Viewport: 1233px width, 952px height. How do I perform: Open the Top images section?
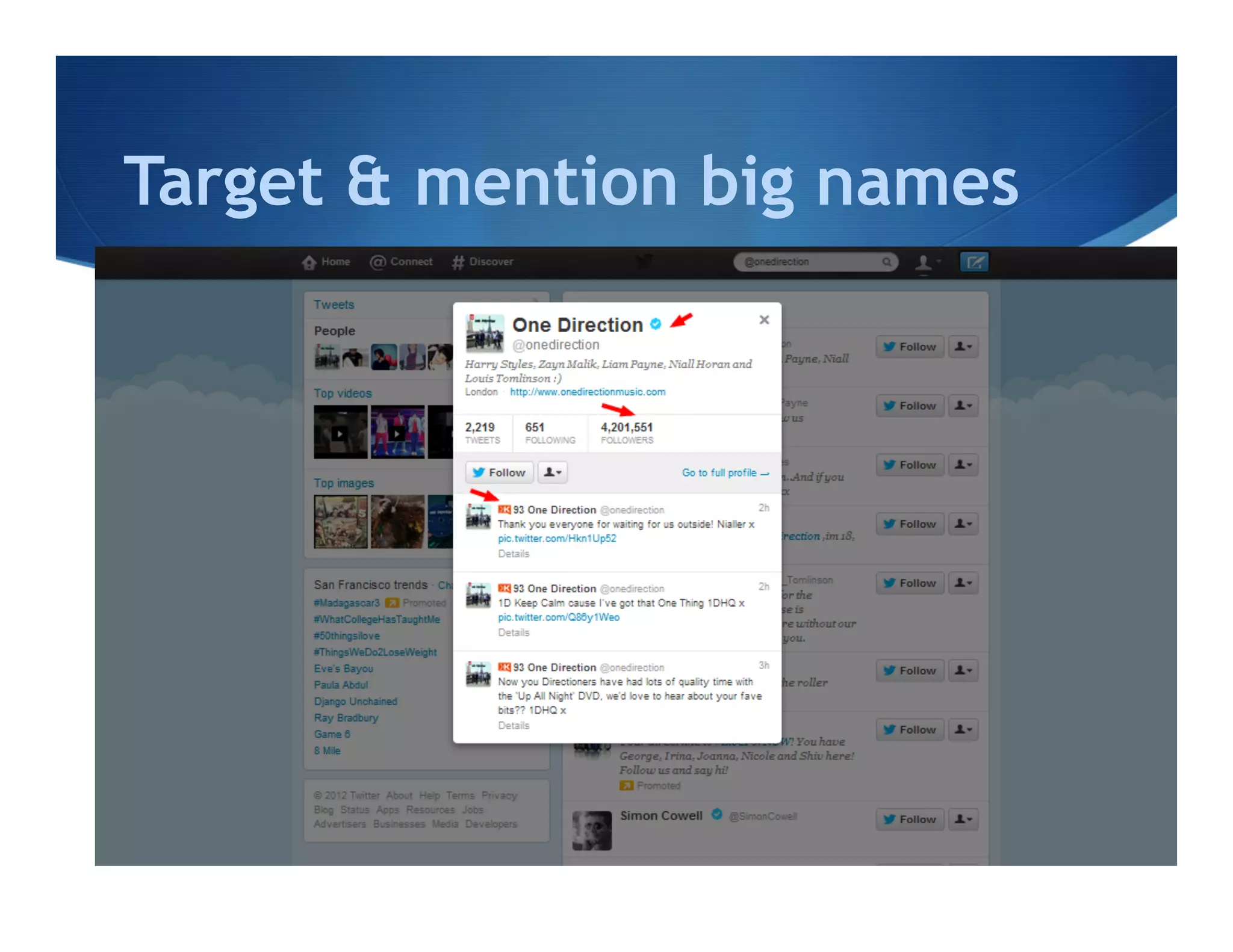pyautogui.click(x=344, y=483)
